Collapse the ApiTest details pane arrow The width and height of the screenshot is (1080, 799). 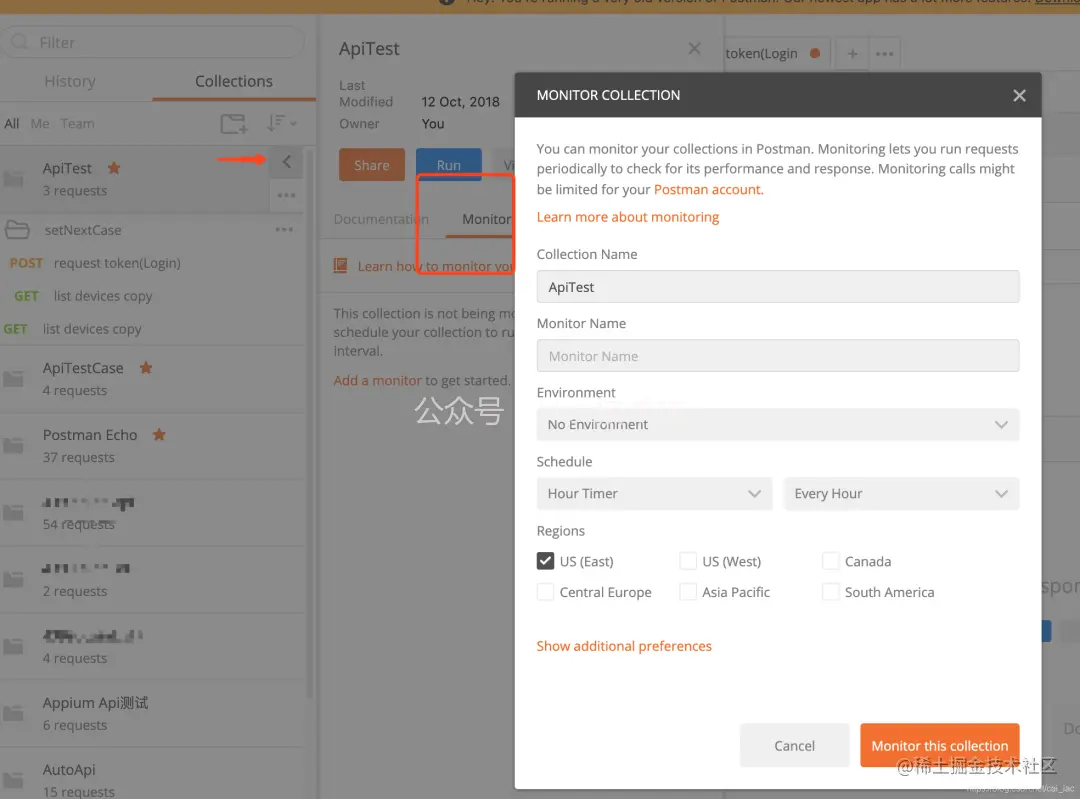[287, 162]
